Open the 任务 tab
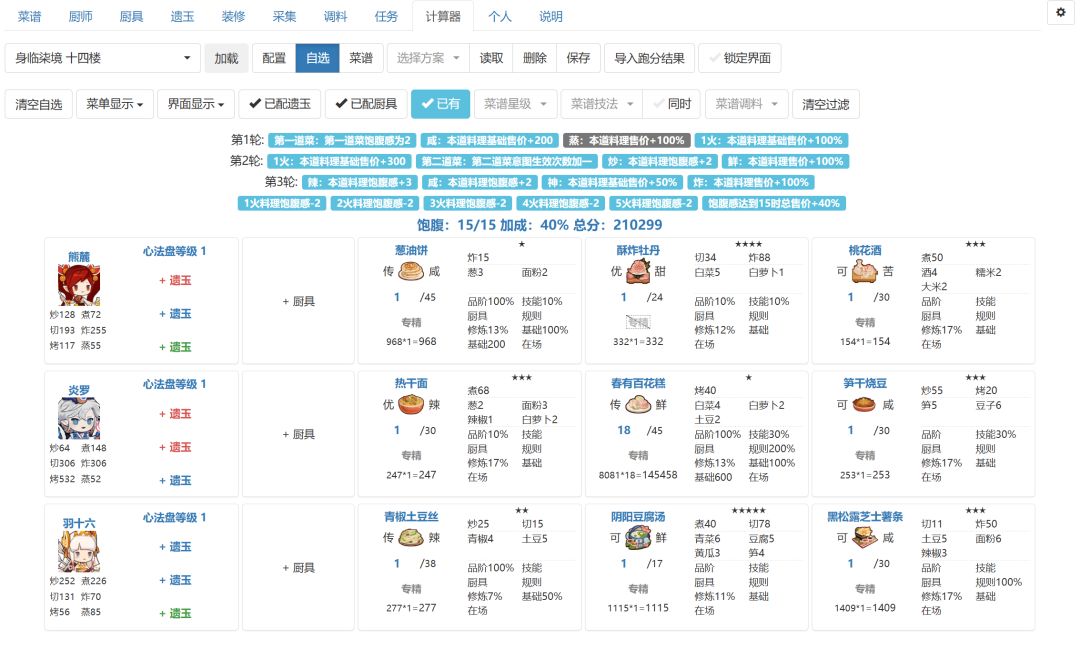 tap(386, 17)
